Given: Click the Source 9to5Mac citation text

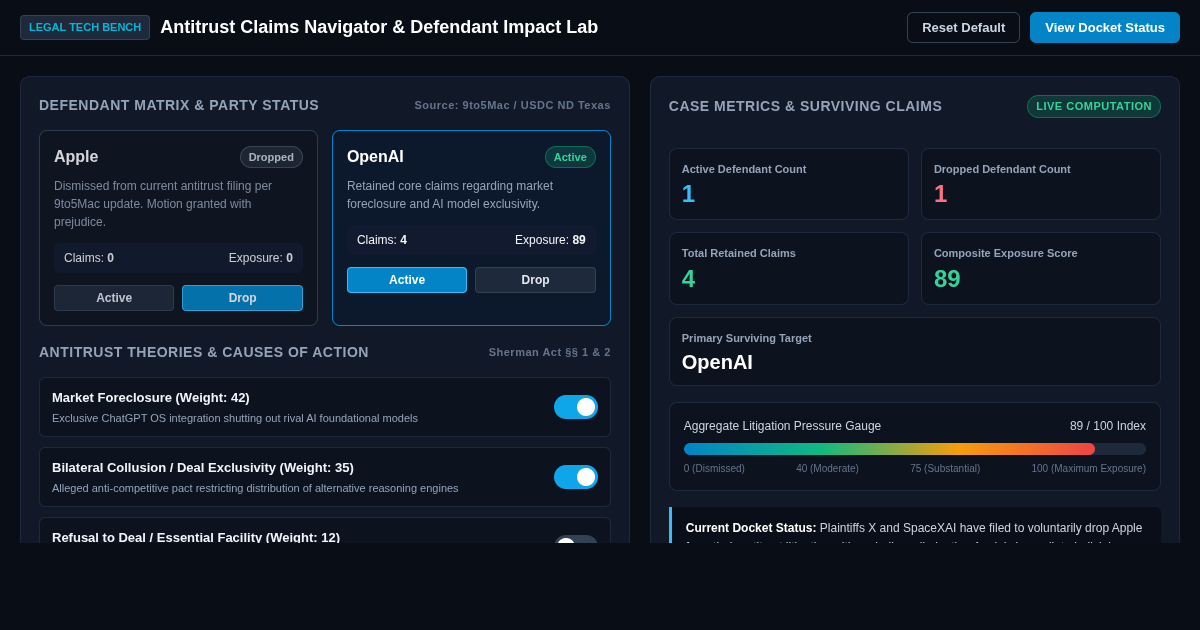Looking at the screenshot, I should pyautogui.click(x=512, y=105).
